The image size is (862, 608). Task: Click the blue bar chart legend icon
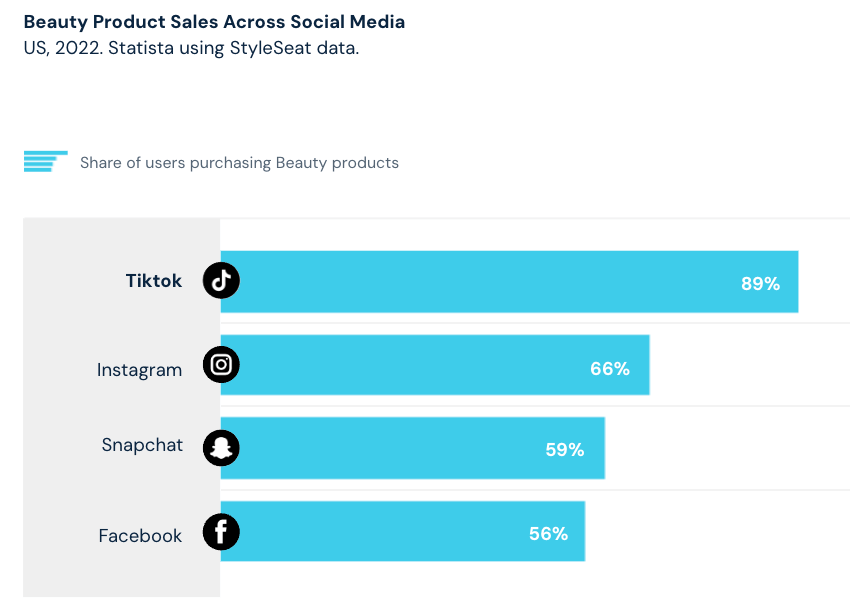(x=46, y=162)
